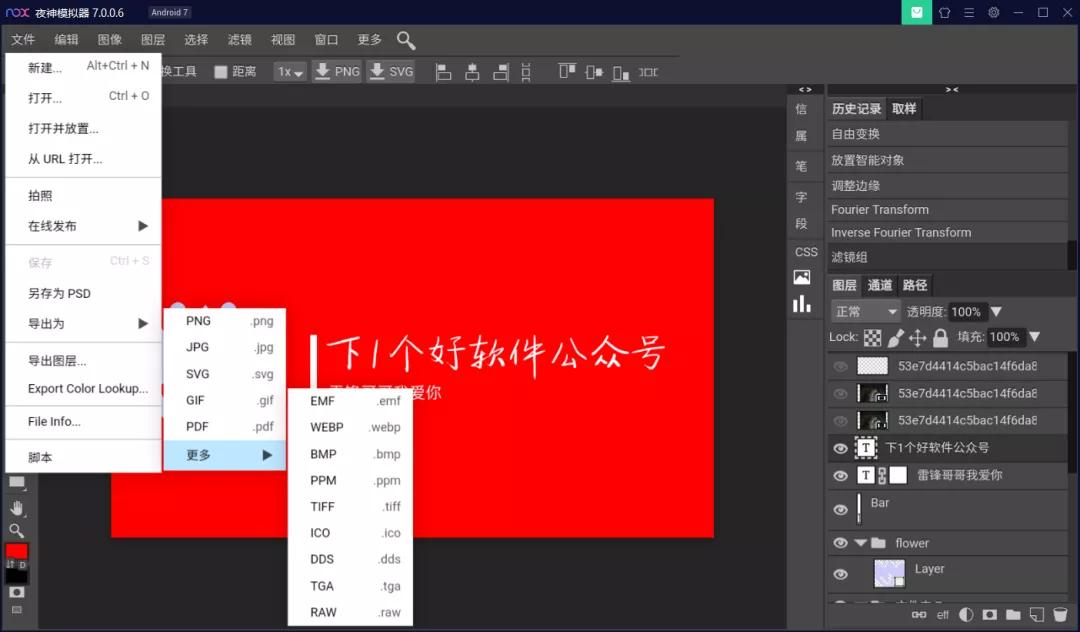Open the 滤镜 menu
The width and height of the screenshot is (1080, 632).
(239, 40)
